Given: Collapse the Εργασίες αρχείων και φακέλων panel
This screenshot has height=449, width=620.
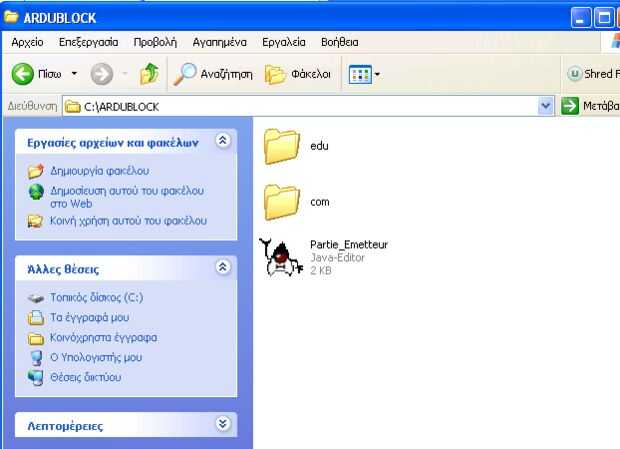Looking at the screenshot, I should [223, 141].
